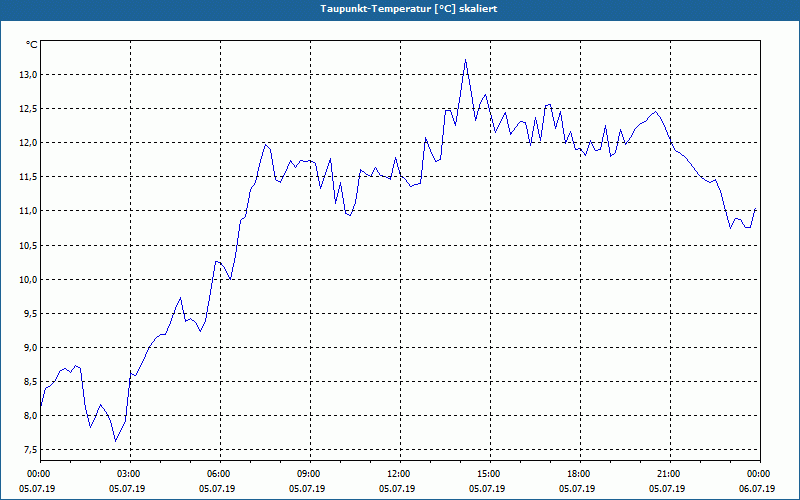
Task: Select the 10,5 y-axis label
Action: (29, 245)
